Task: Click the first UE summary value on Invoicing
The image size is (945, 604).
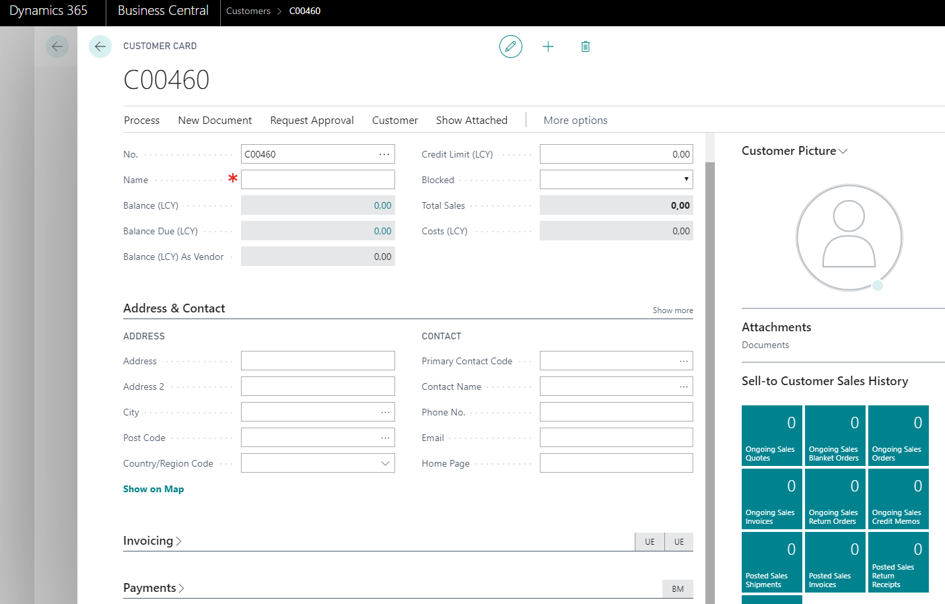Action: pyautogui.click(x=649, y=541)
